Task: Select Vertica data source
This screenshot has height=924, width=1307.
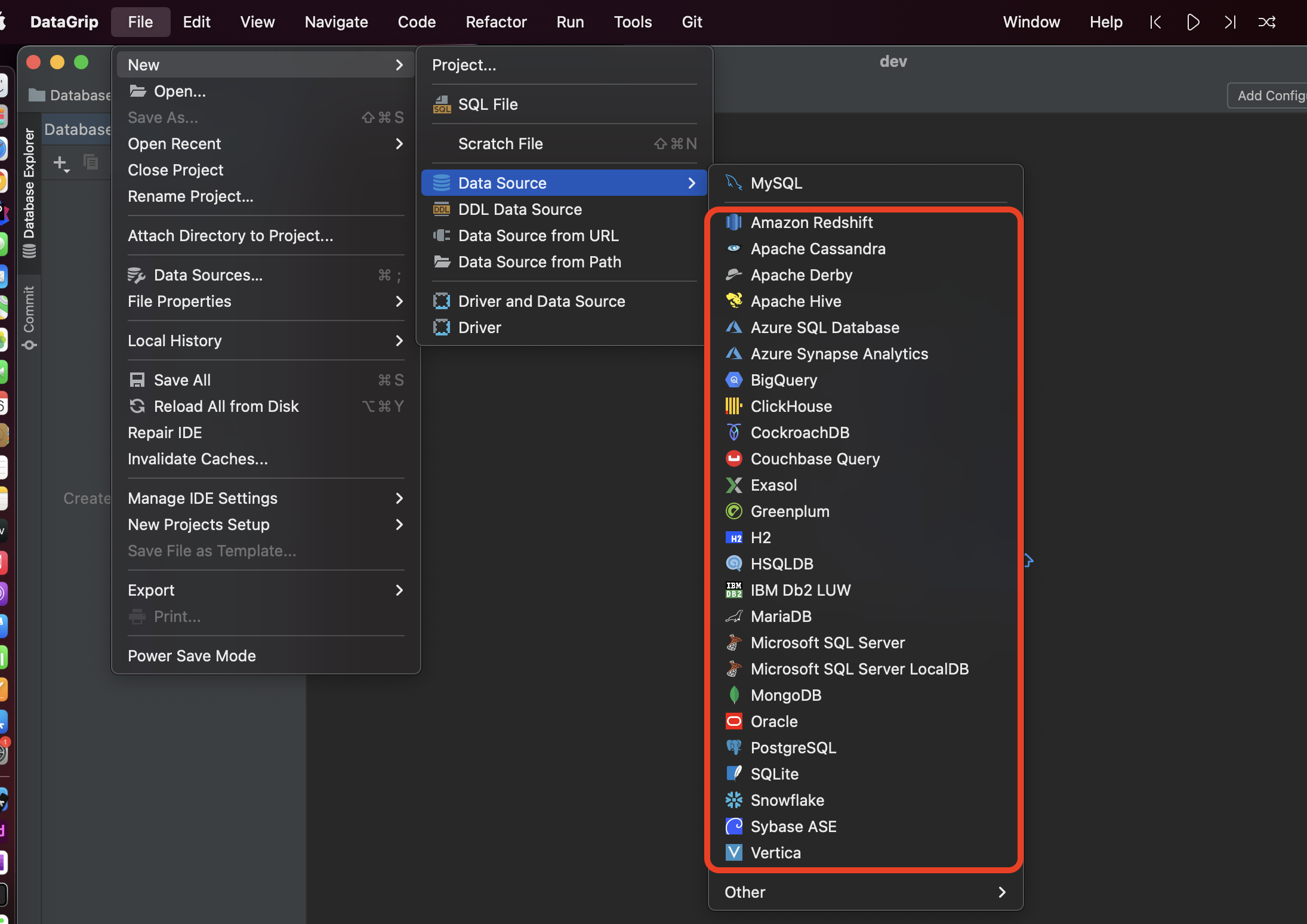Action: point(865,853)
